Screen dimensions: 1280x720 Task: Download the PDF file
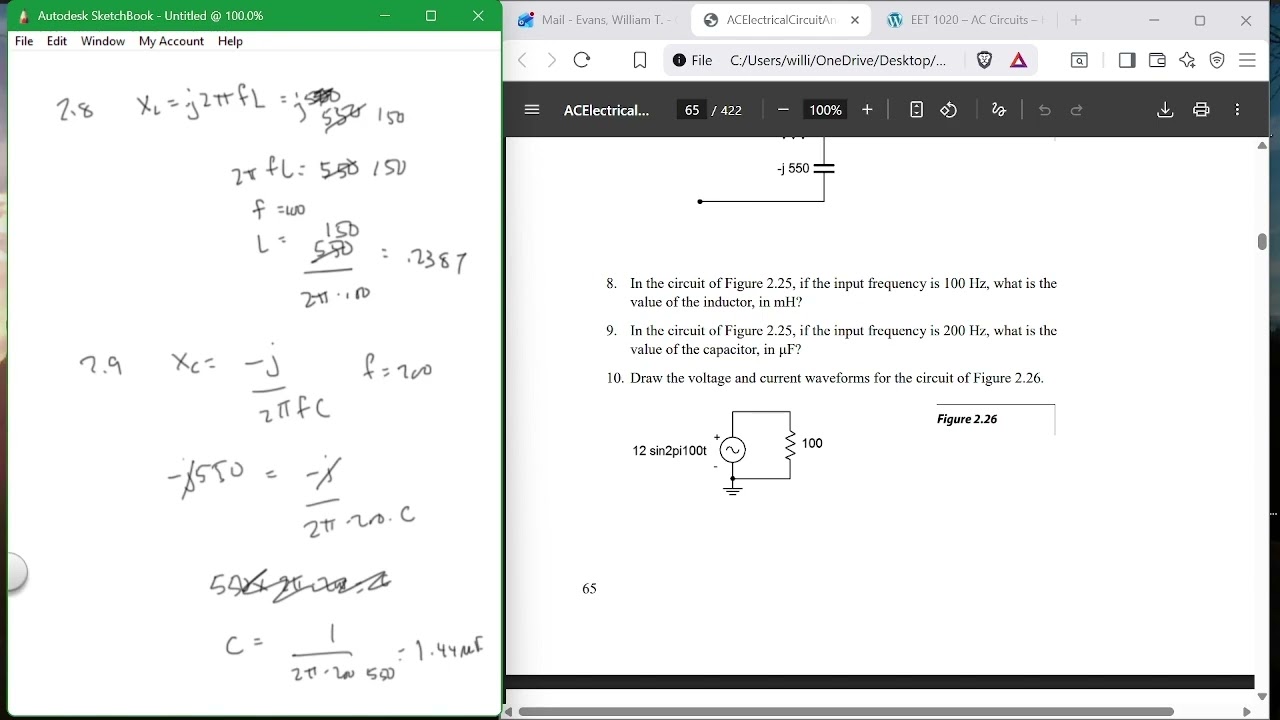[1165, 110]
